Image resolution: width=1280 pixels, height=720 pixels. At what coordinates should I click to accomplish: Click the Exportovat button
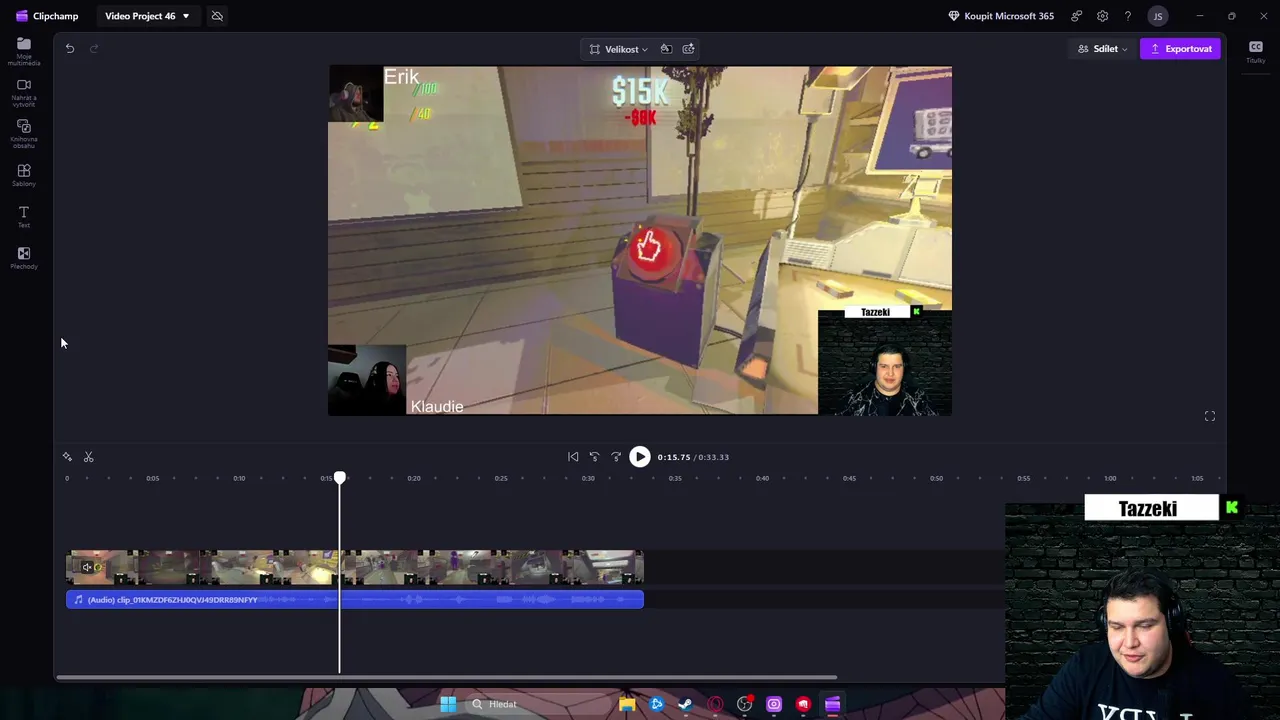point(1180,49)
